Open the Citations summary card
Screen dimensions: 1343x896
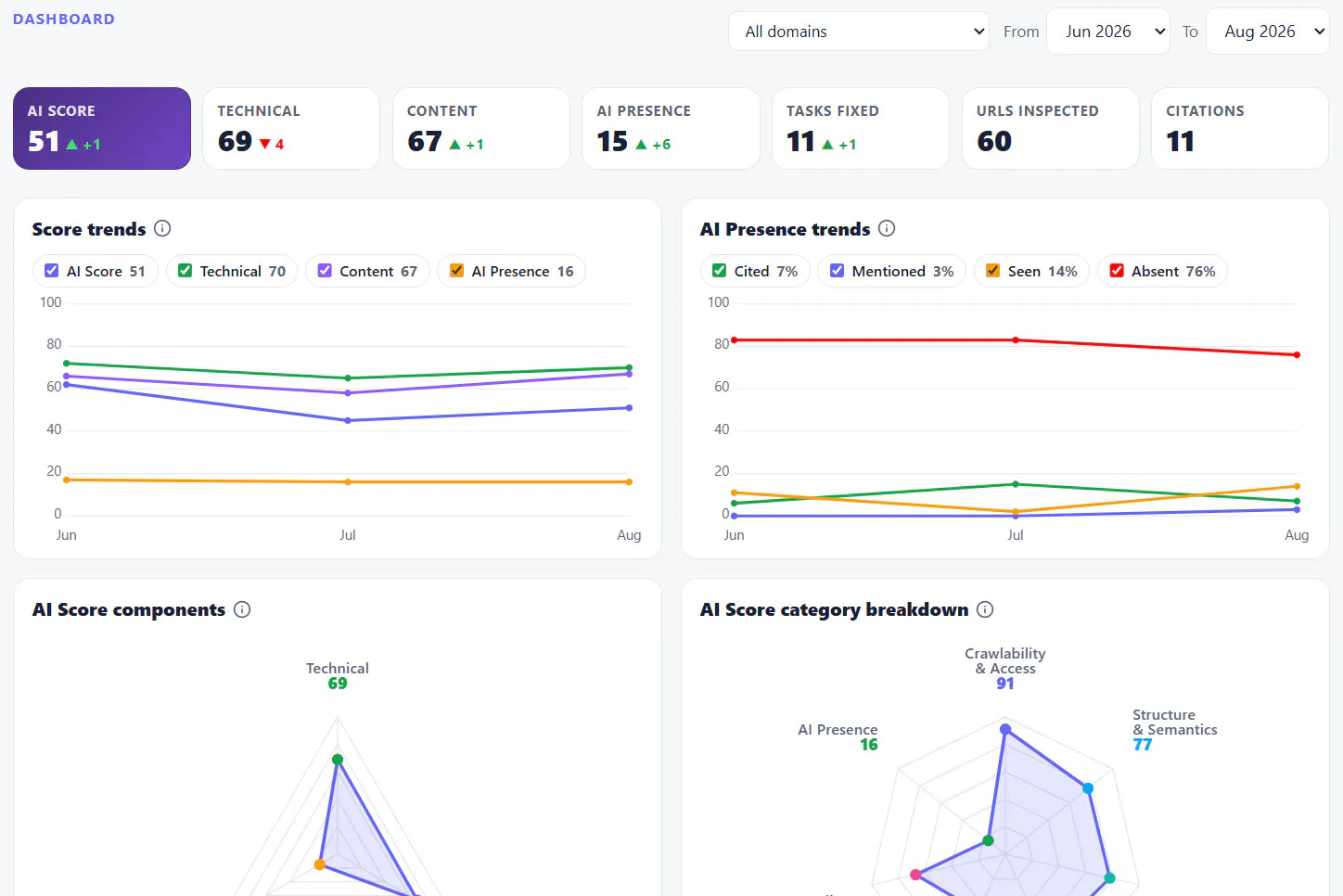(1240, 128)
